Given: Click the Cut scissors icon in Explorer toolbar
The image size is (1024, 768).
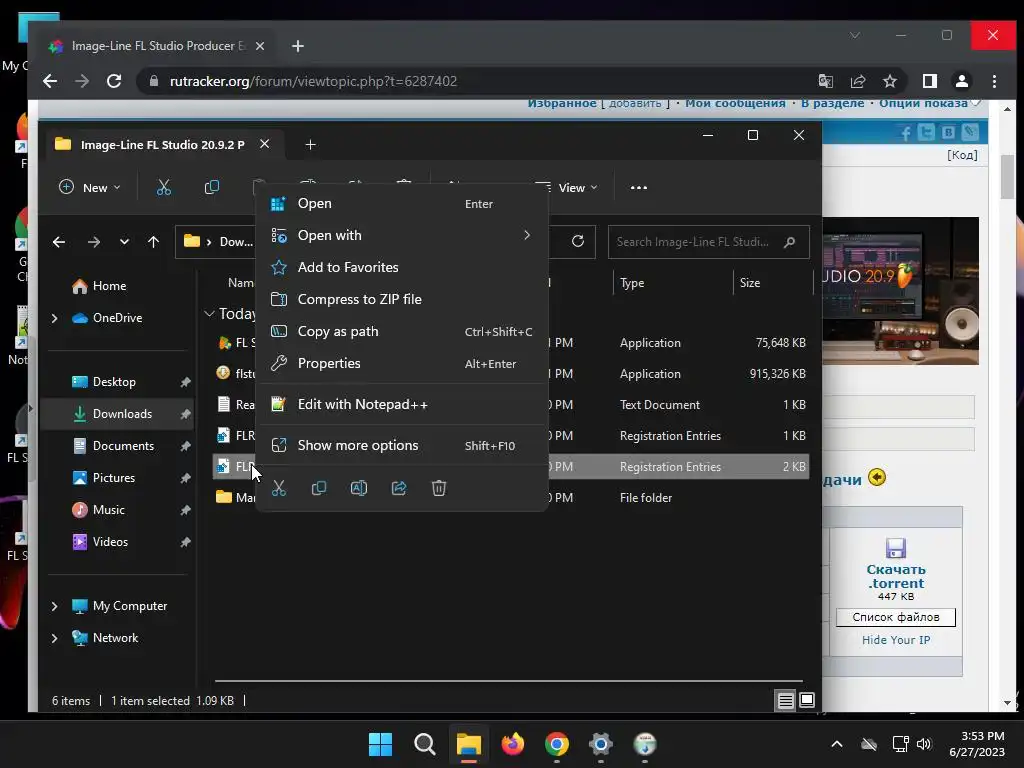Looking at the screenshot, I should tap(164, 187).
